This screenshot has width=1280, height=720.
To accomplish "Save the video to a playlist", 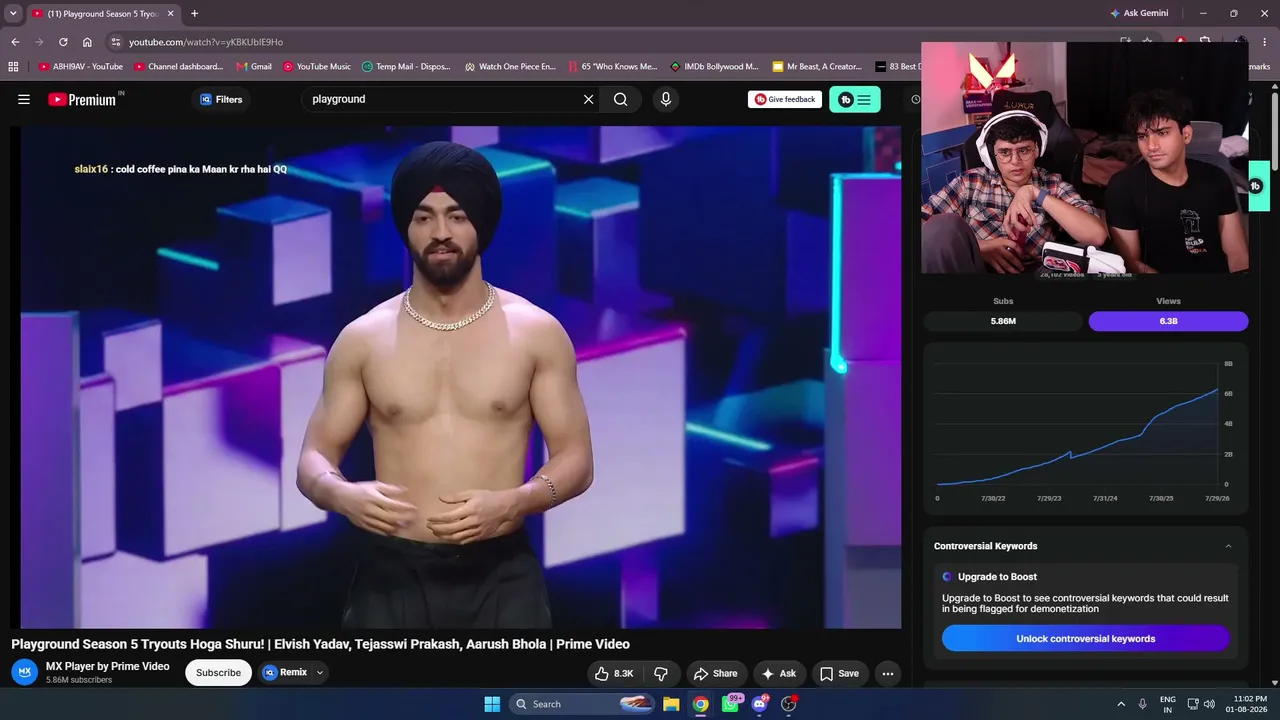I will point(840,673).
